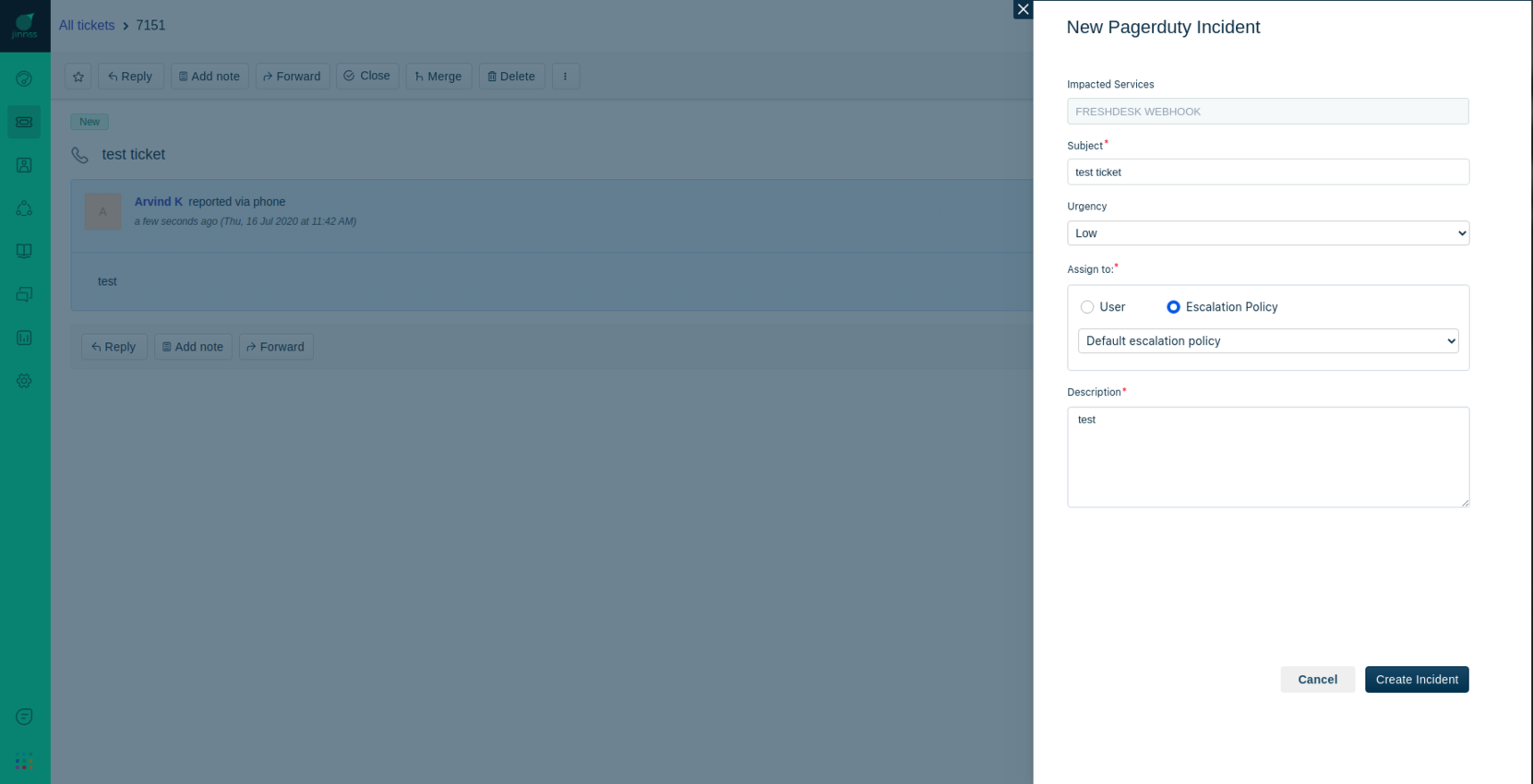
Task: Go back to All tickets breadcrumb
Action: [x=87, y=26]
